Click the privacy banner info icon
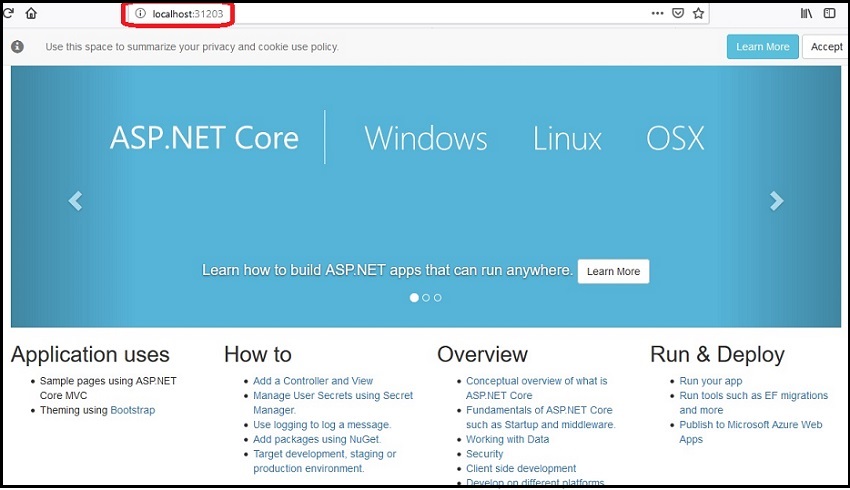 click(x=17, y=47)
